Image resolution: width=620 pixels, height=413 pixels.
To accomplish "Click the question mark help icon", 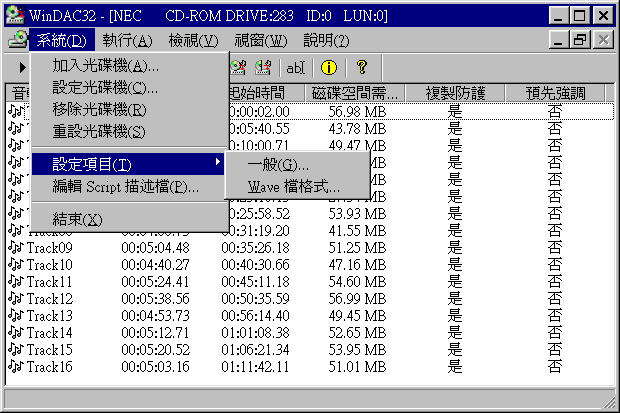I will (x=362, y=67).
